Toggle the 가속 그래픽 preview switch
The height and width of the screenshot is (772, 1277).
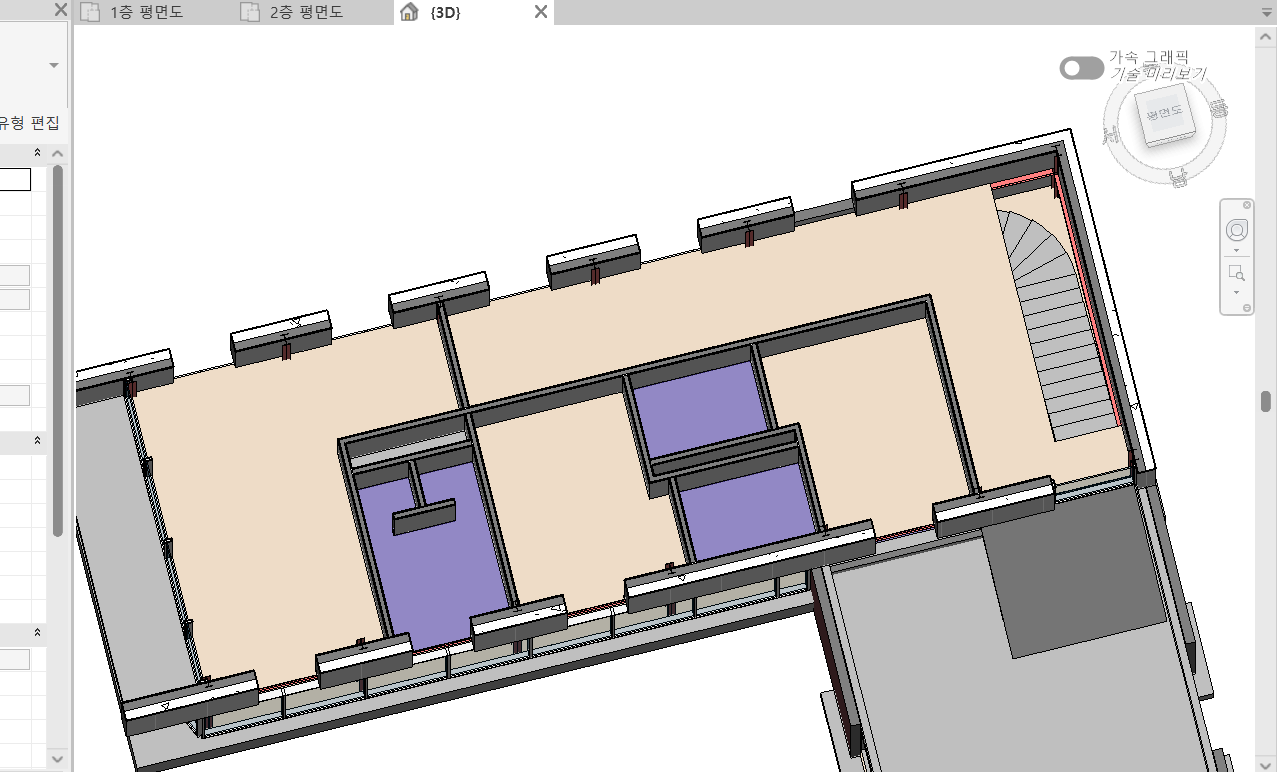click(1081, 68)
